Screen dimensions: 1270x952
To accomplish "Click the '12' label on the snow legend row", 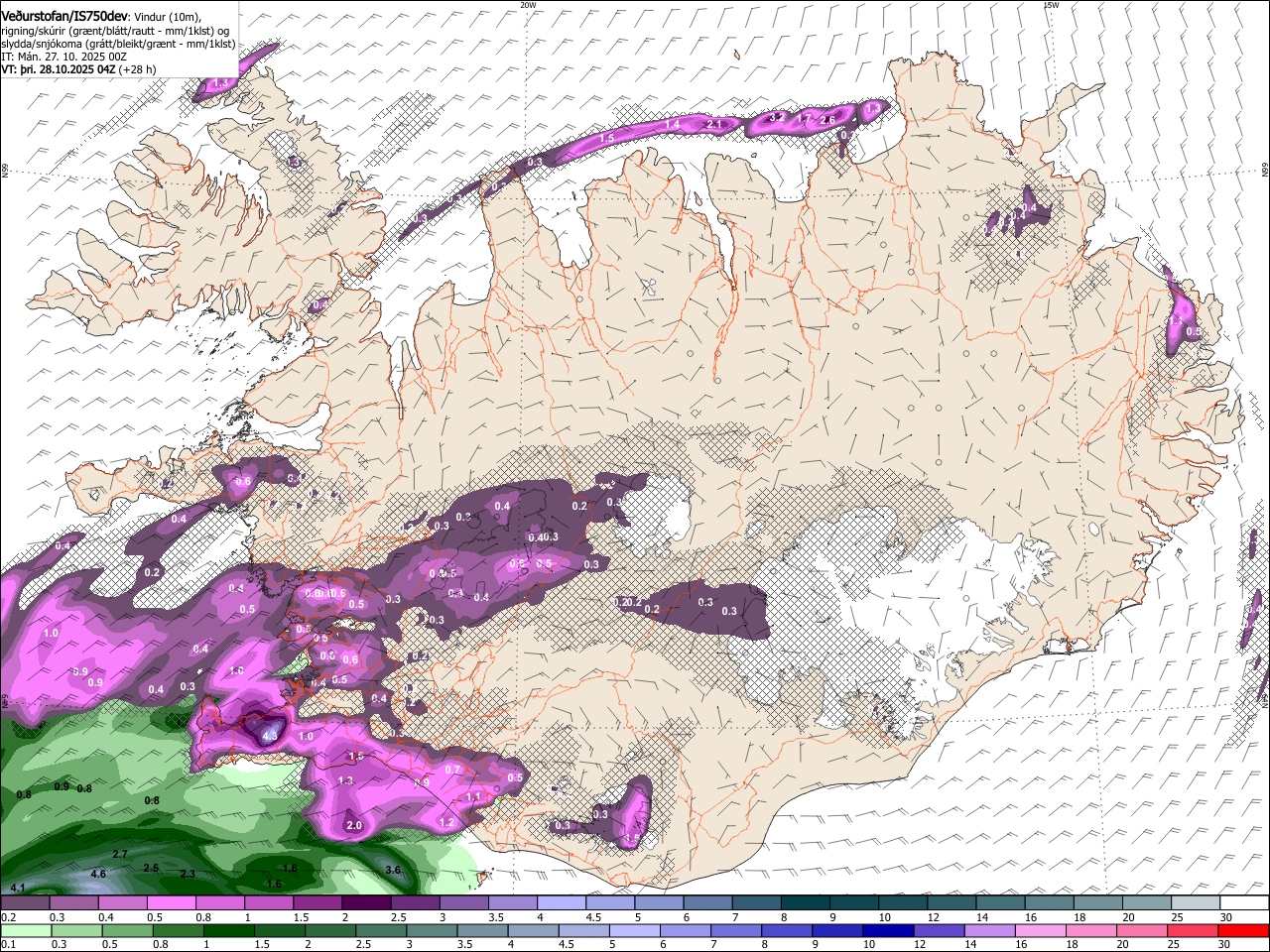I will [935, 917].
